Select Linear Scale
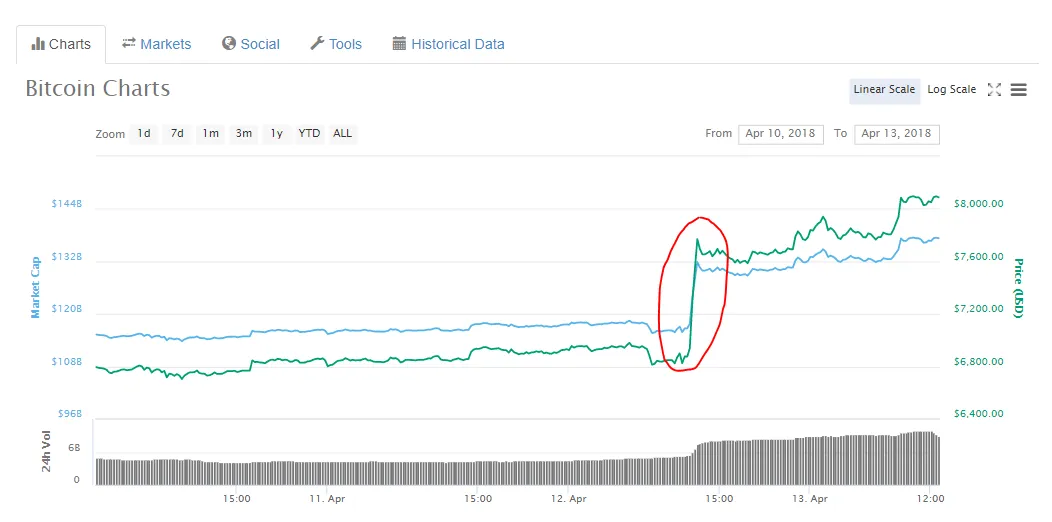 click(884, 89)
